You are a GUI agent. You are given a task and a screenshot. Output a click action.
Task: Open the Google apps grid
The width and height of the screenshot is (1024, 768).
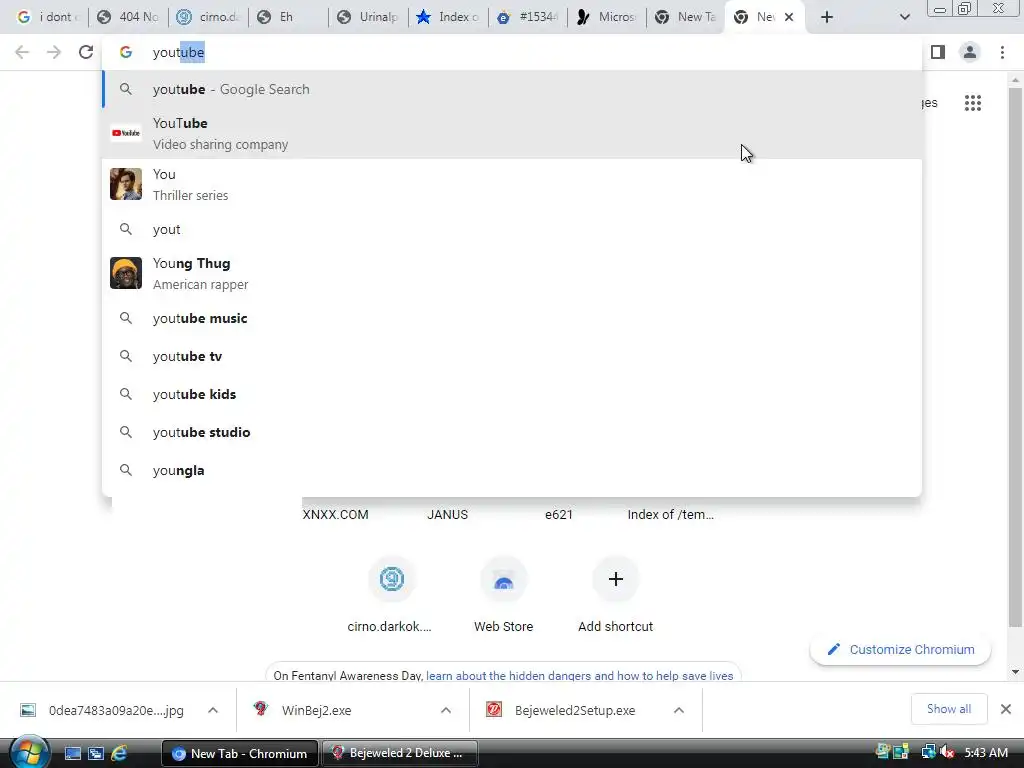point(973,103)
